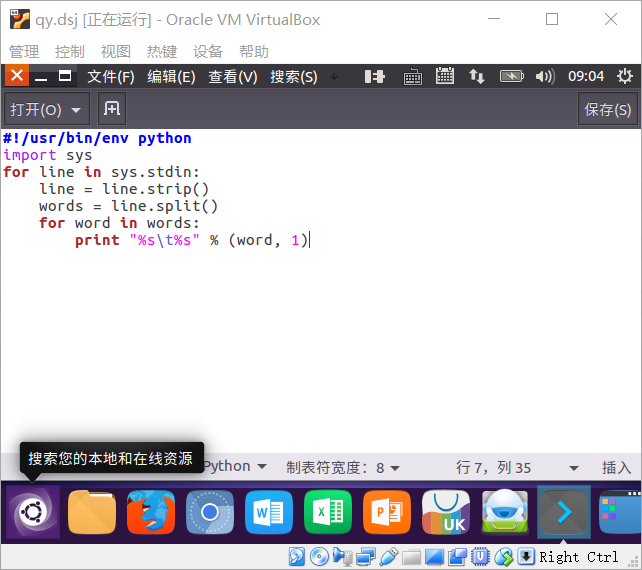
Task: Click the VirtualBox audio status icon
Action: [342, 557]
